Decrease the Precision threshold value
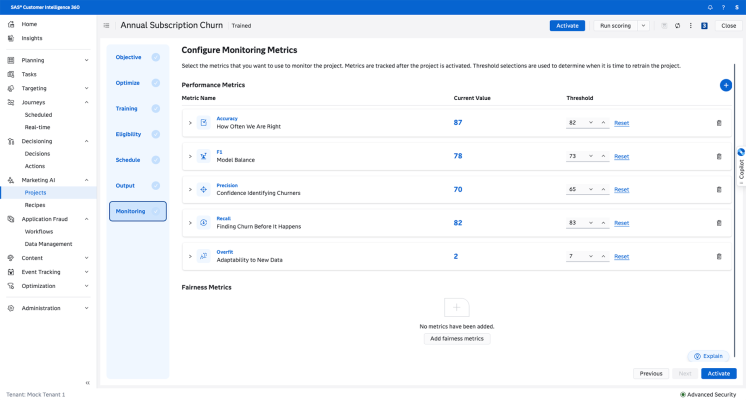The image size is (746, 400). tap(591, 189)
